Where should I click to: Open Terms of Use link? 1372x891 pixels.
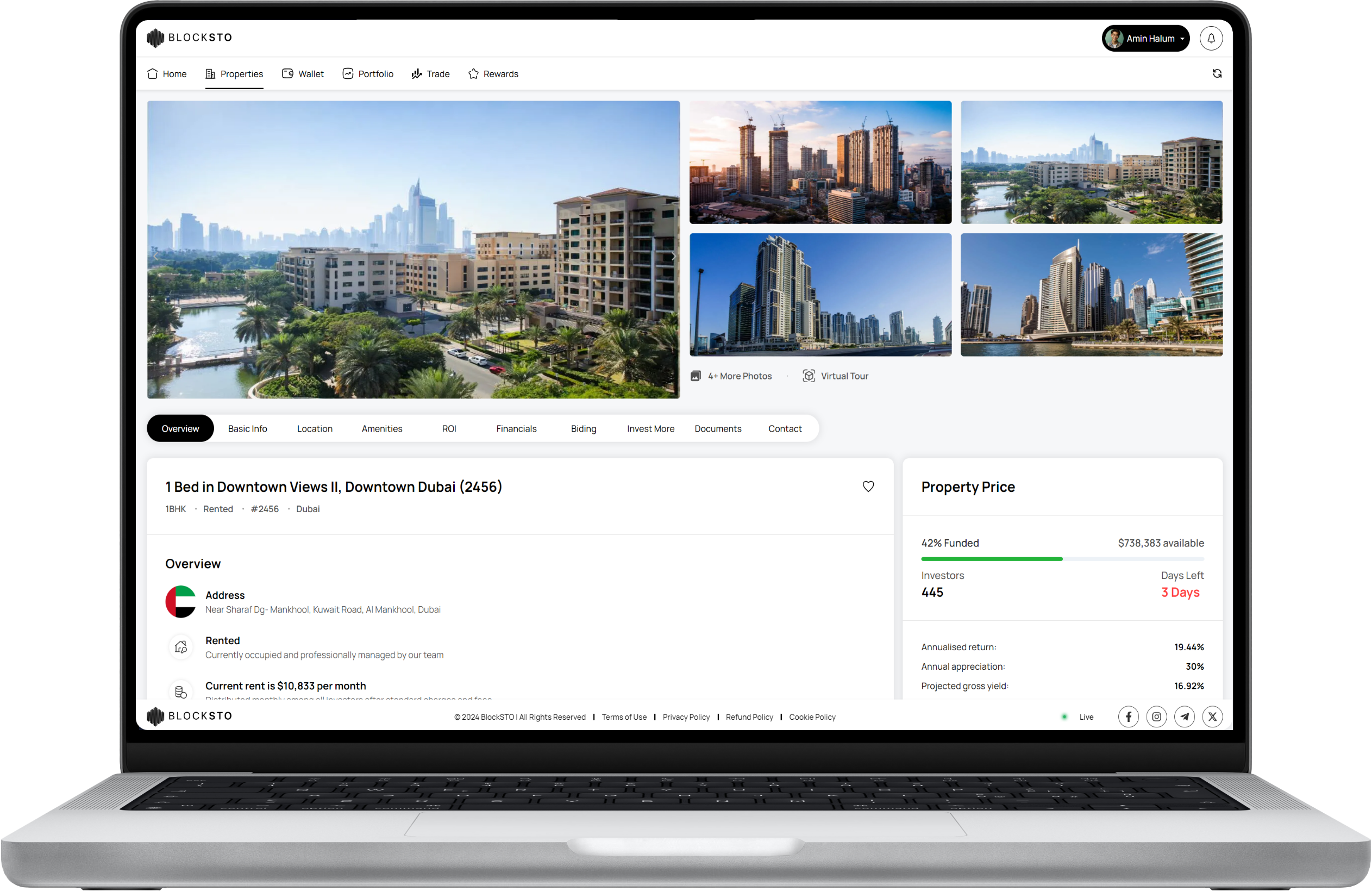click(x=624, y=717)
